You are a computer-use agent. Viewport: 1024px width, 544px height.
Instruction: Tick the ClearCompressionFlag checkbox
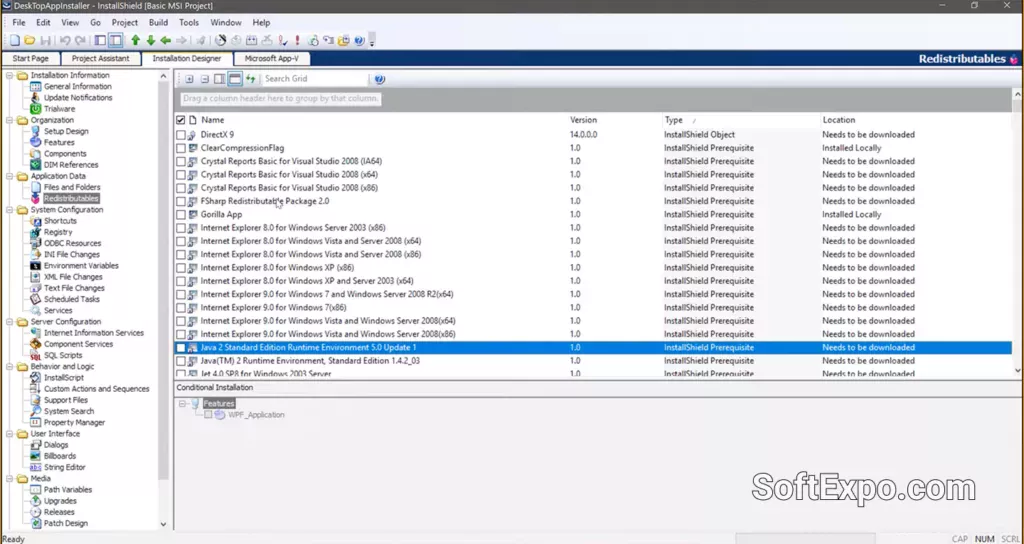coord(181,148)
